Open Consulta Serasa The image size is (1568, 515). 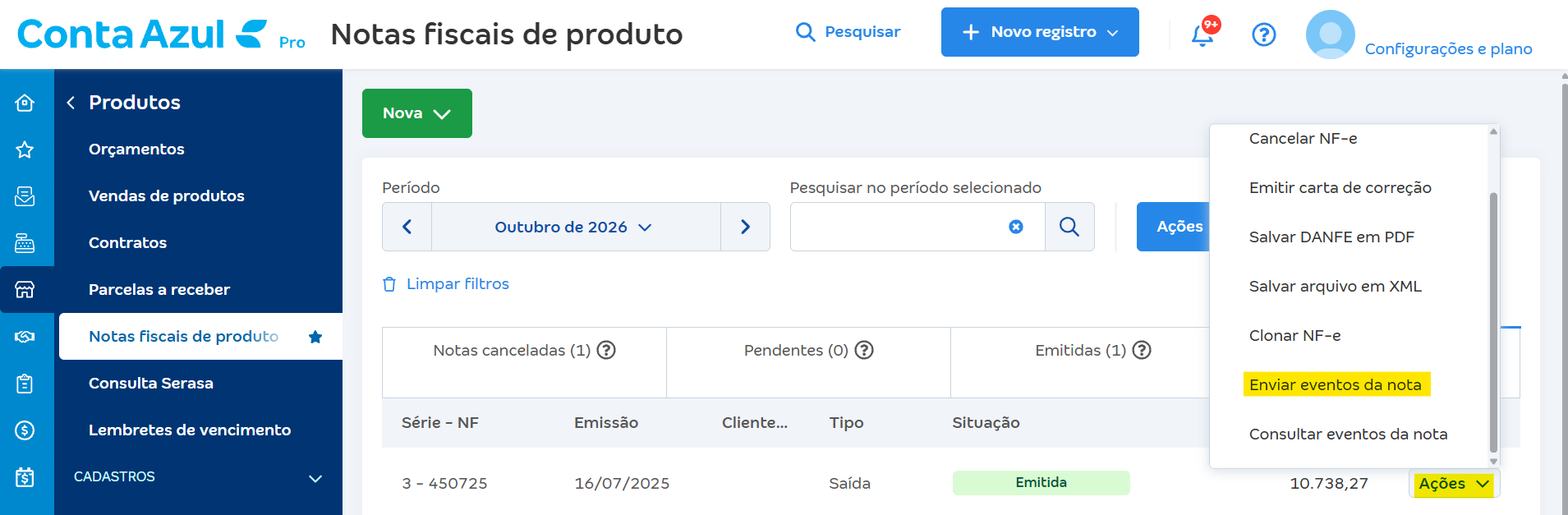point(151,384)
